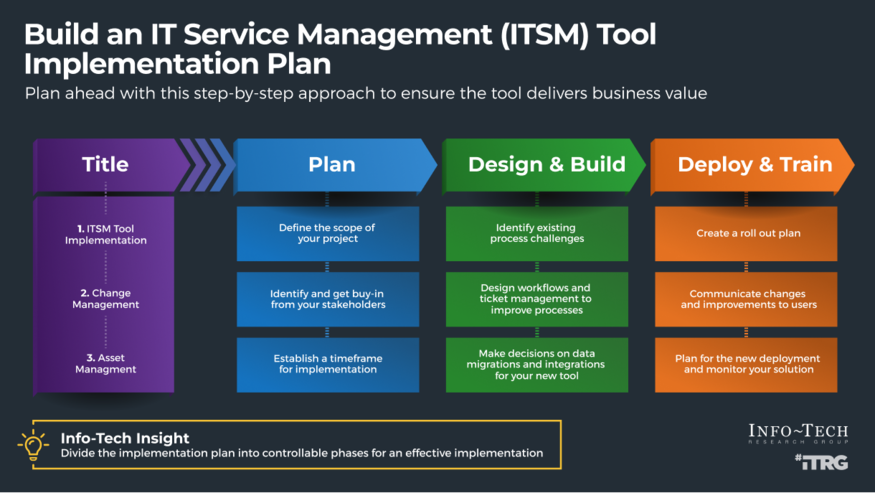Click the "Identify existing process challenges" box
This screenshot has width=875, height=493.
[537, 233]
